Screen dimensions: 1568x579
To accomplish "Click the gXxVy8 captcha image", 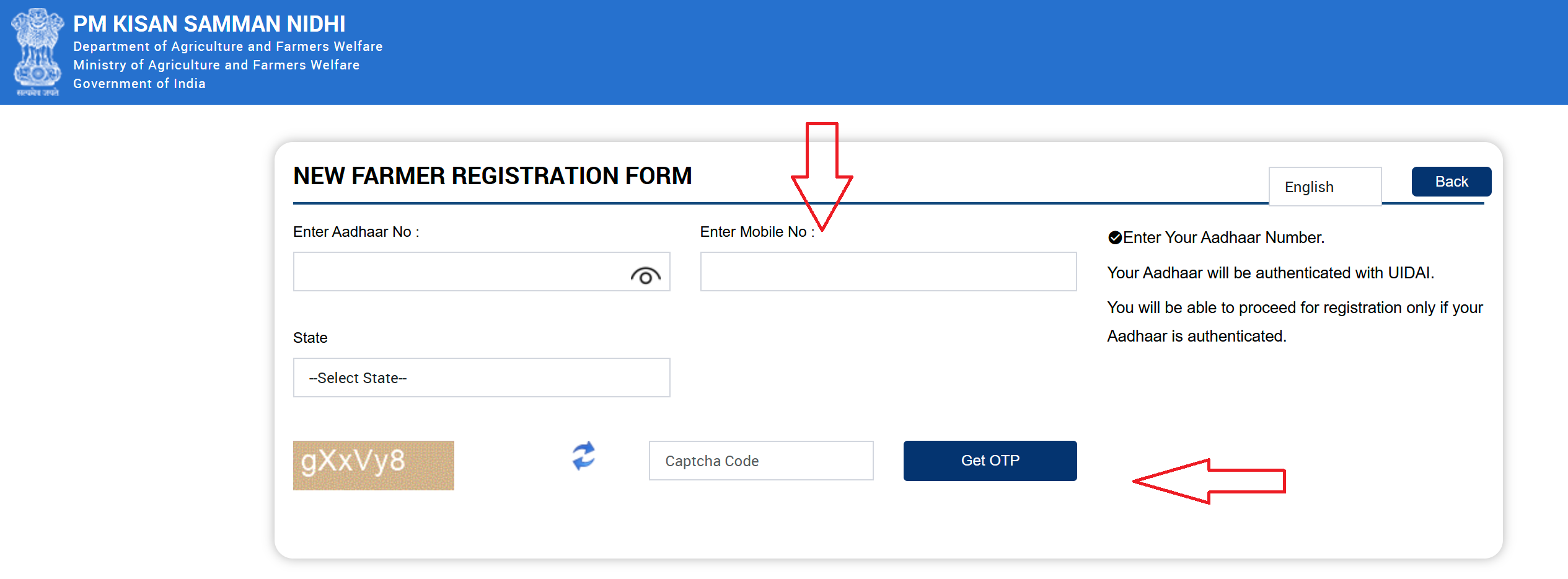I will pyautogui.click(x=373, y=466).
